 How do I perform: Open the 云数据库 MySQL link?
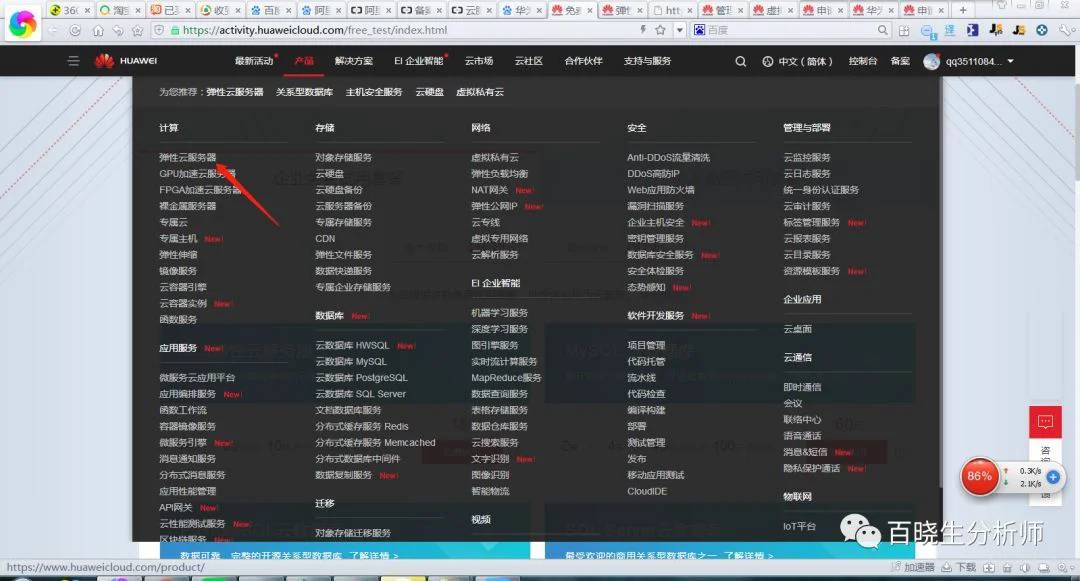click(351, 361)
